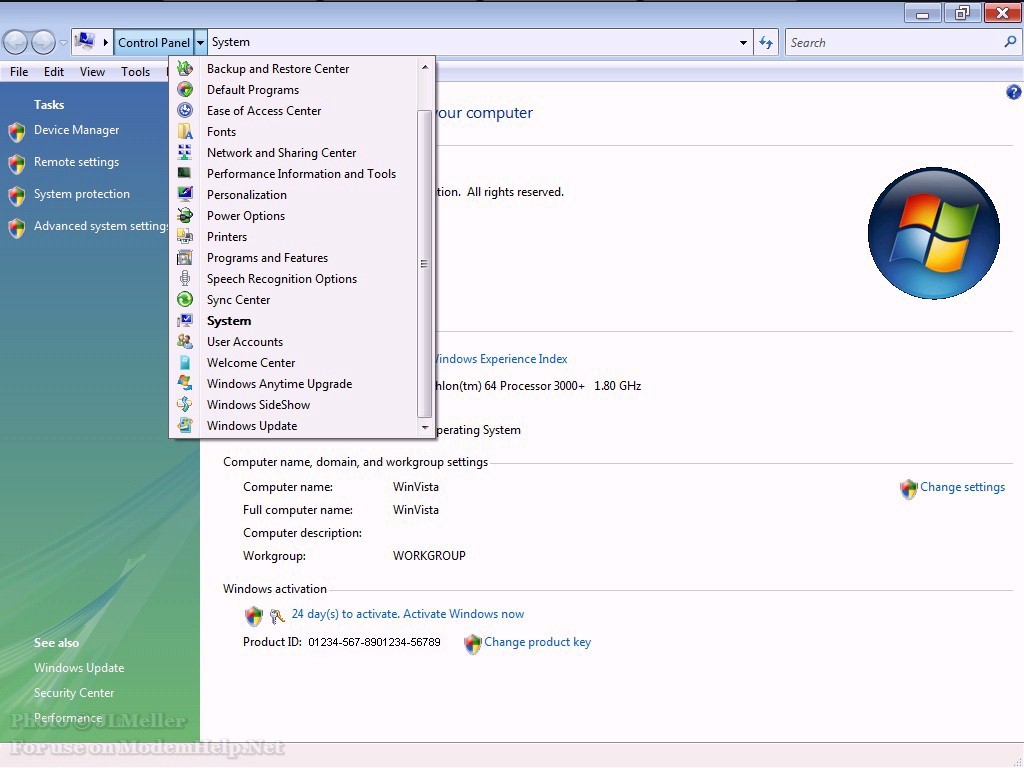The width and height of the screenshot is (1024, 768).
Task: Click the dropdown list scroll up arrow
Action: pyautogui.click(x=425, y=67)
